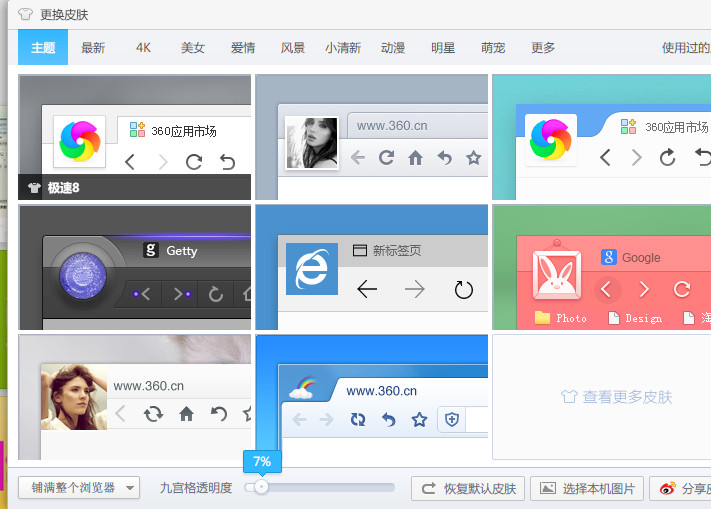The image size is (711, 509).
Task: Click the star icon in the grey-blue portrait skin
Action: (473, 158)
